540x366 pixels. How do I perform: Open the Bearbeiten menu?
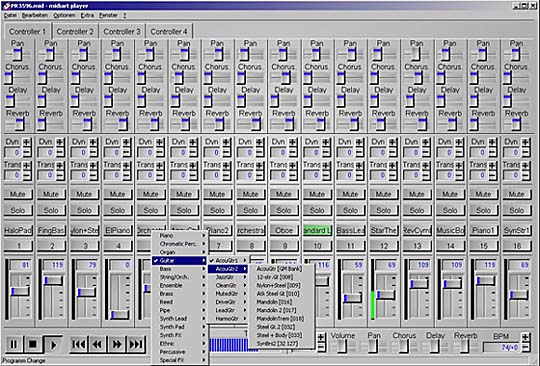click(35, 15)
